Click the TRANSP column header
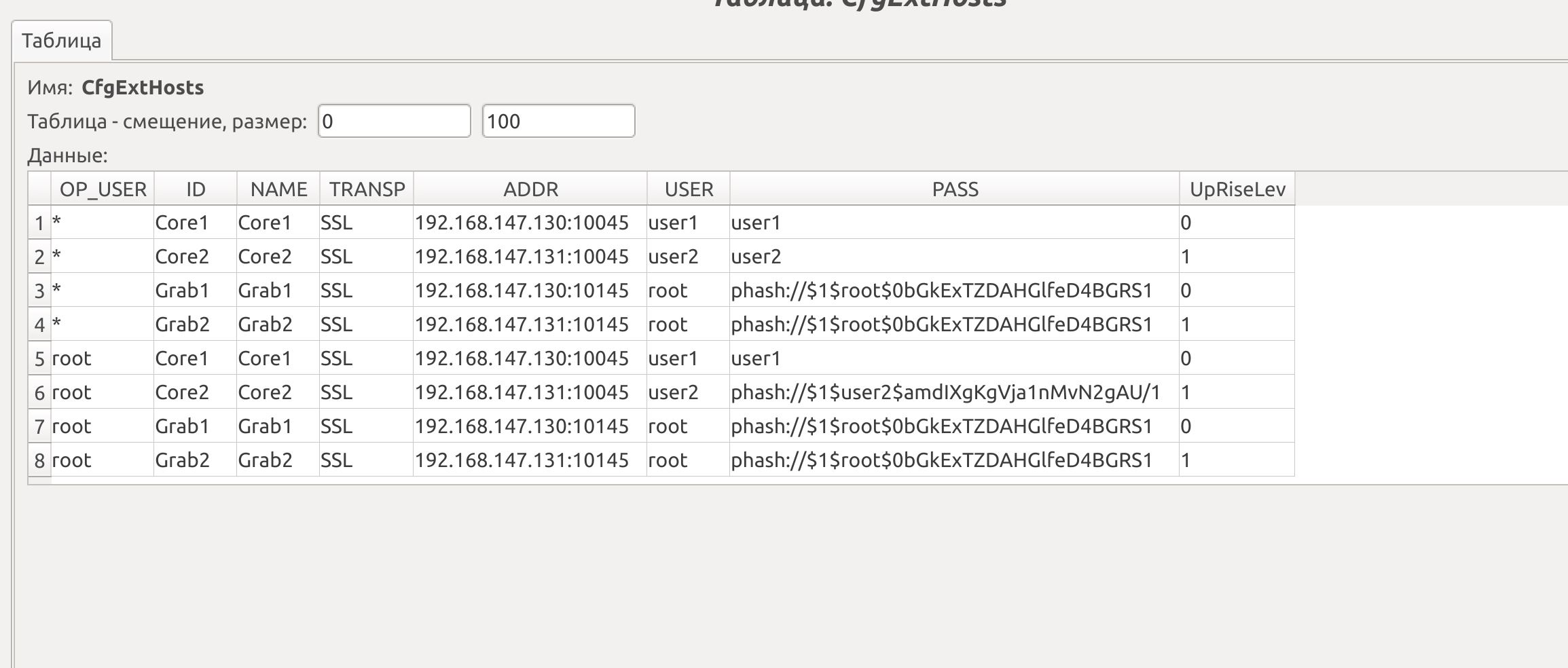The height and width of the screenshot is (668, 1568). click(x=367, y=189)
